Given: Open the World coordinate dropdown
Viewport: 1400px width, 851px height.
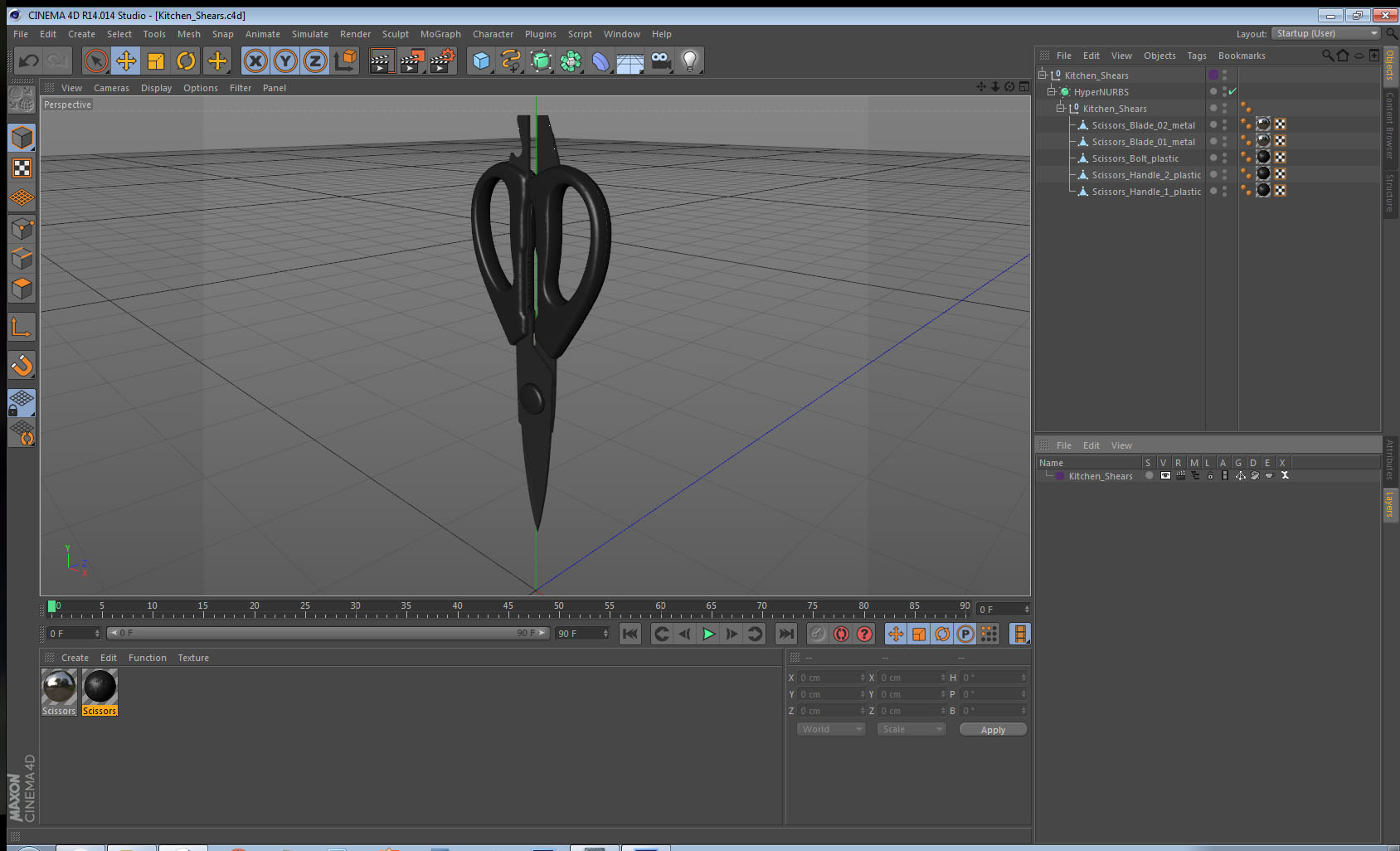Looking at the screenshot, I should point(831,729).
